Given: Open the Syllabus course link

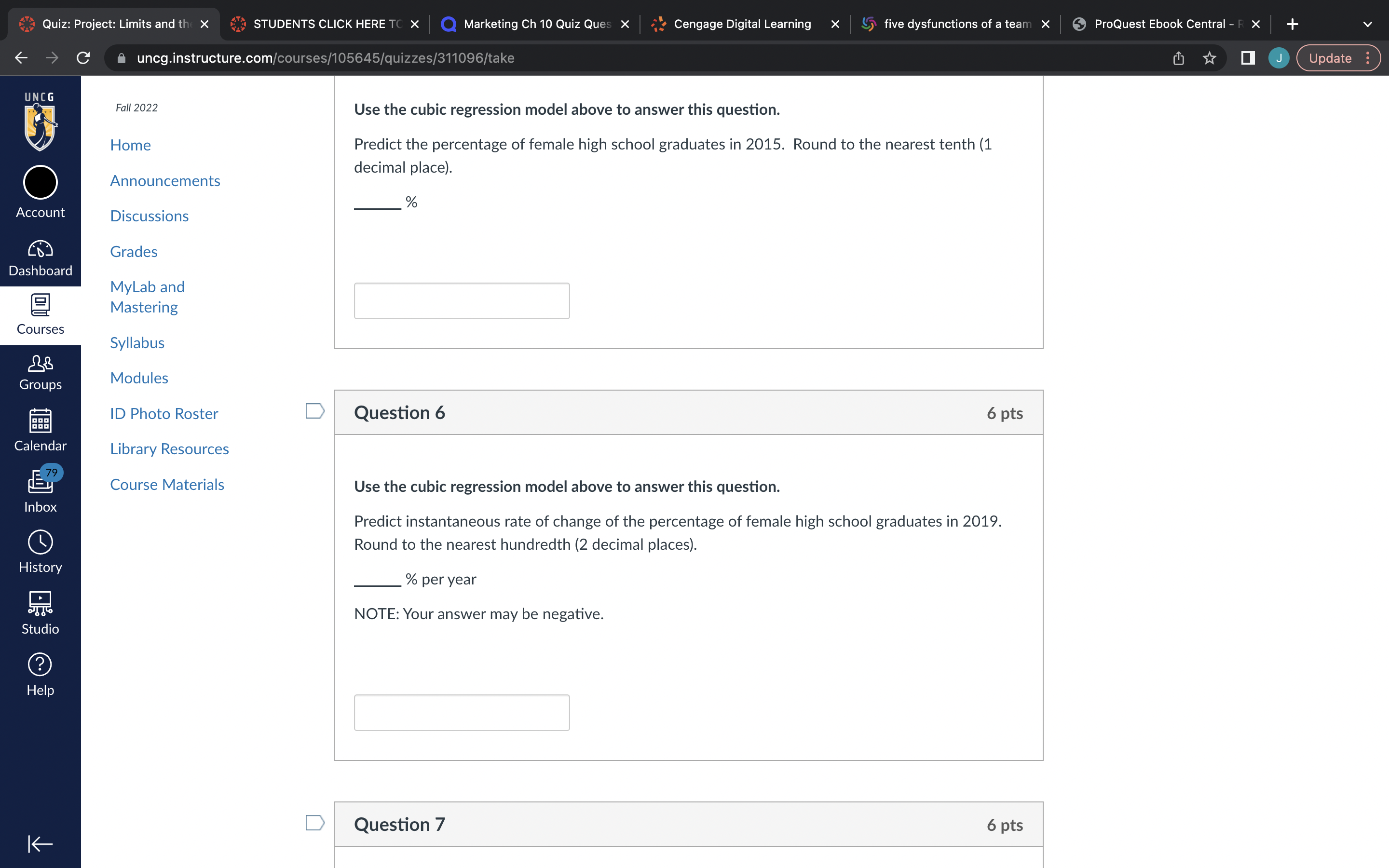Looking at the screenshot, I should (x=137, y=342).
